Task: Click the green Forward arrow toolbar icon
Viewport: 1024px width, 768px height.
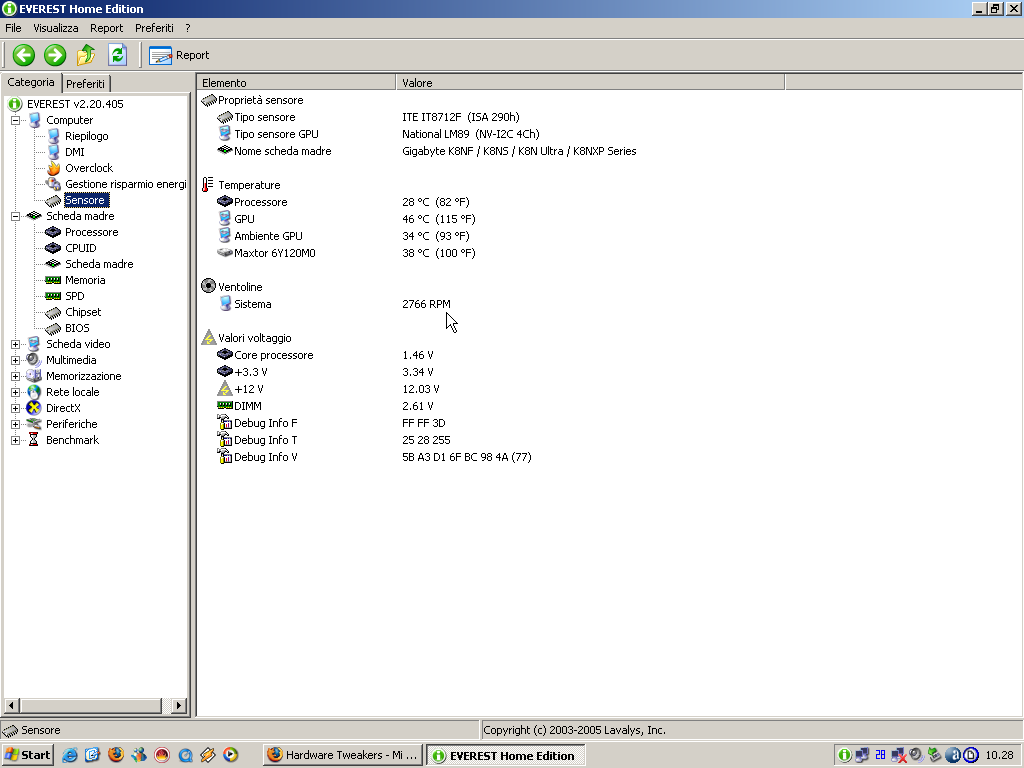Action: [x=55, y=55]
